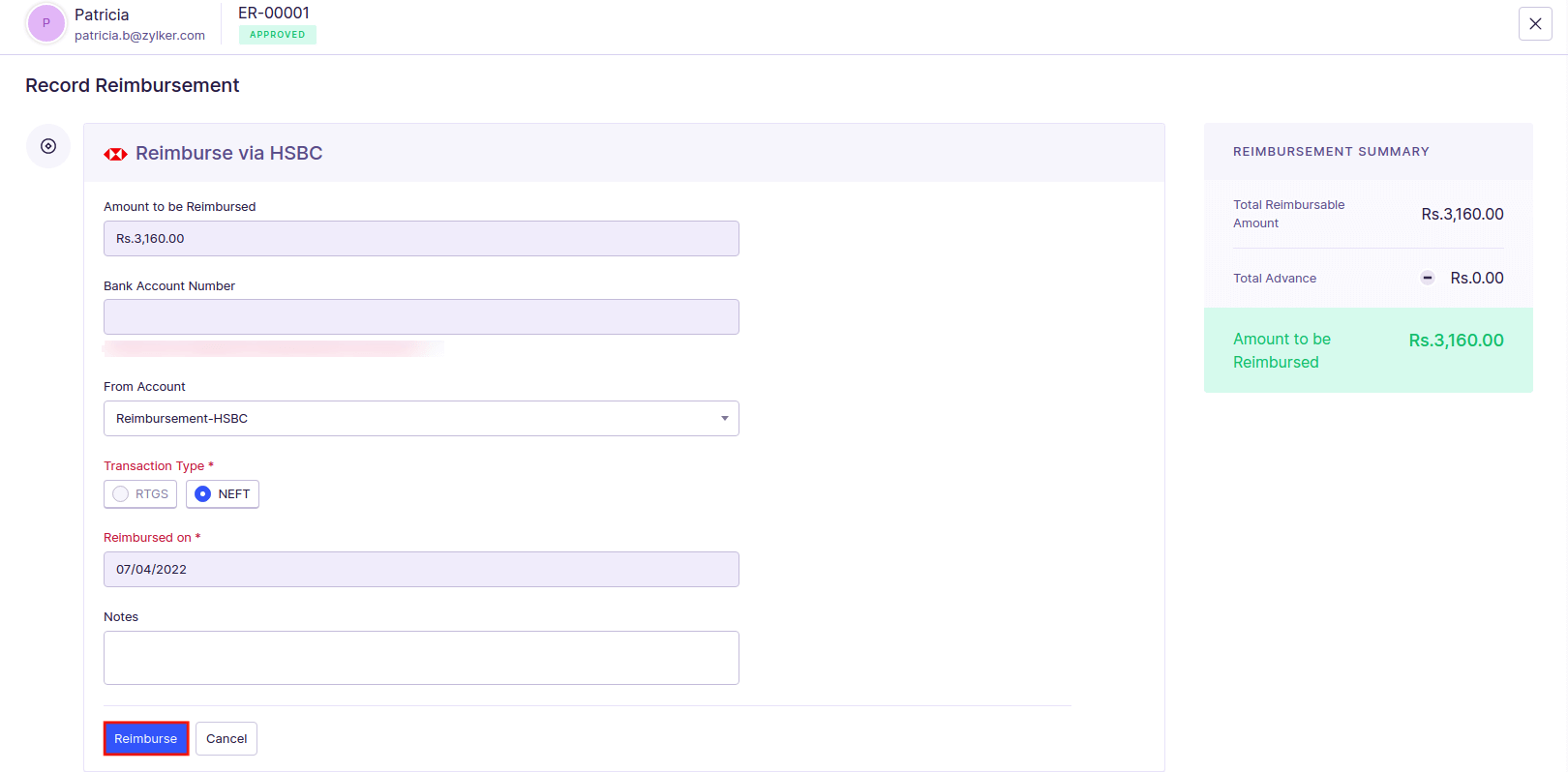Click the From Account dropdown arrow

click(724, 419)
